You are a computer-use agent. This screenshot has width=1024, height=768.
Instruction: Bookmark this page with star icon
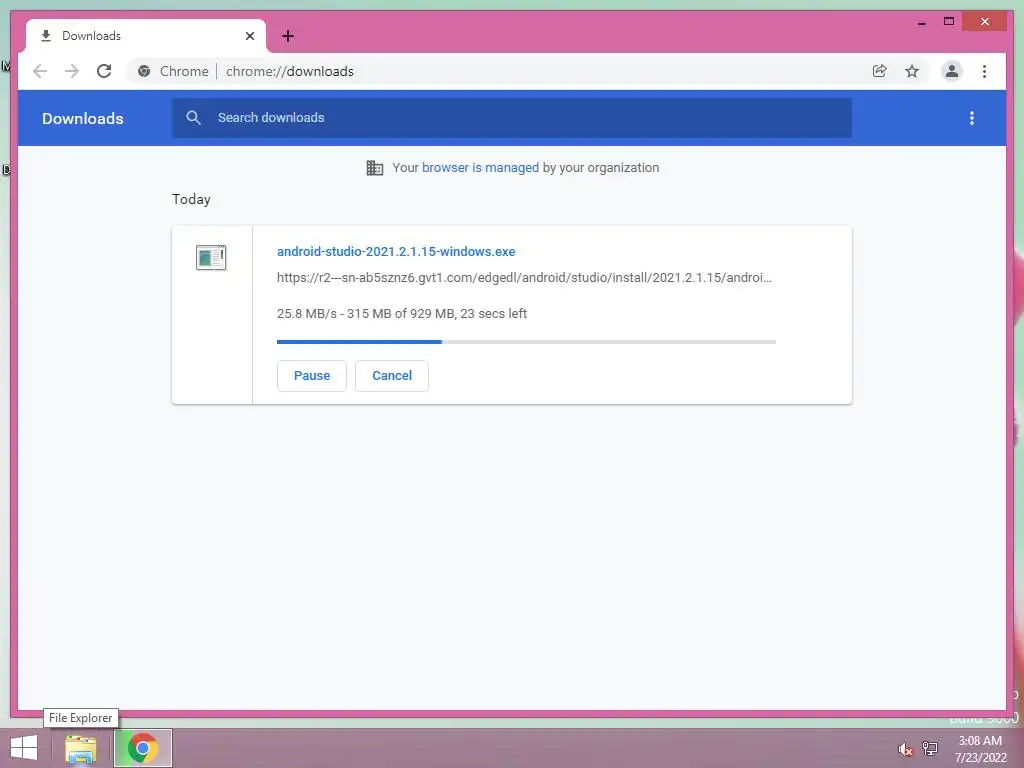(x=912, y=71)
